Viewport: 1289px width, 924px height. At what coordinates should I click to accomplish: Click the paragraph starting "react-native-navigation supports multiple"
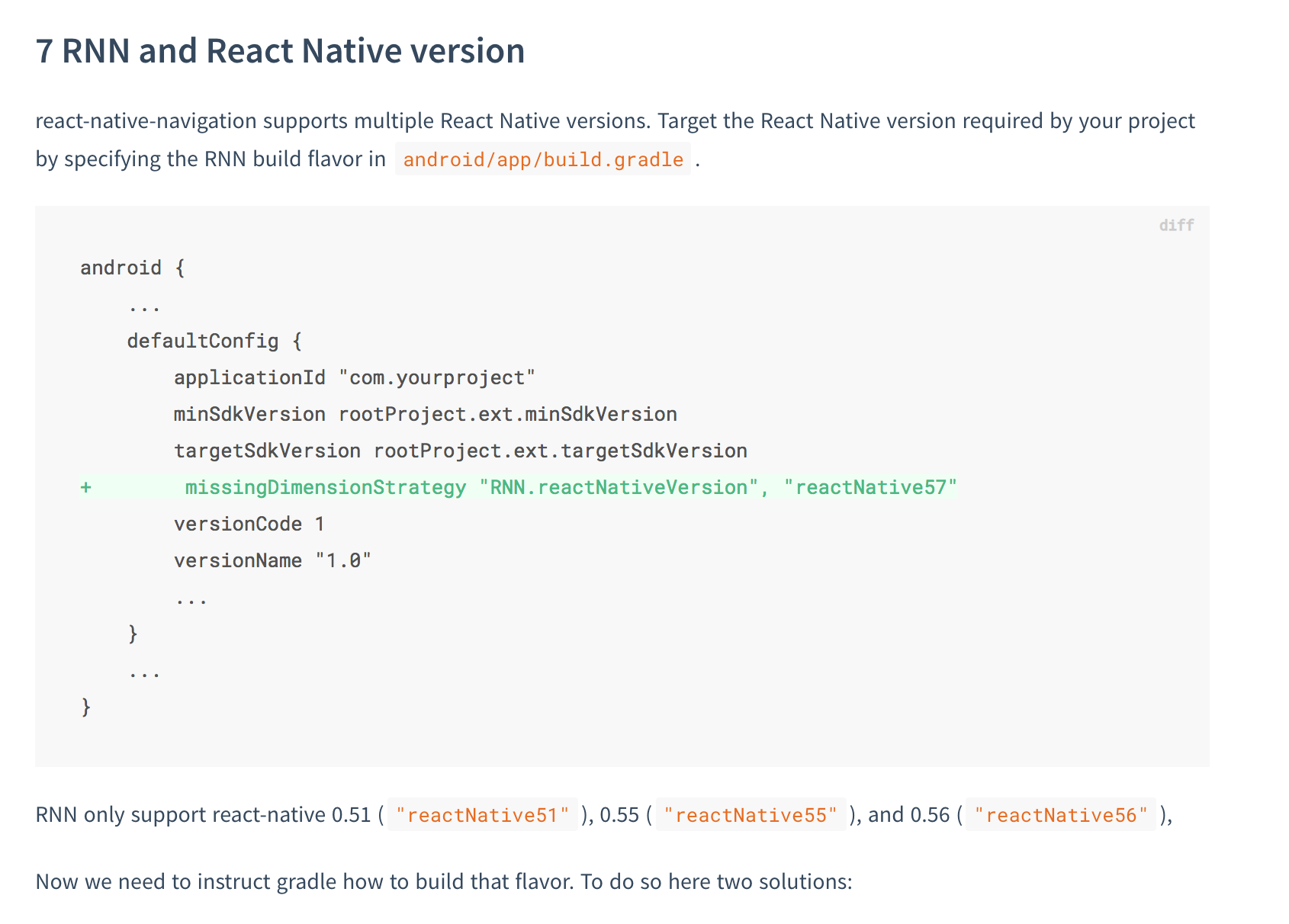(616, 140)
